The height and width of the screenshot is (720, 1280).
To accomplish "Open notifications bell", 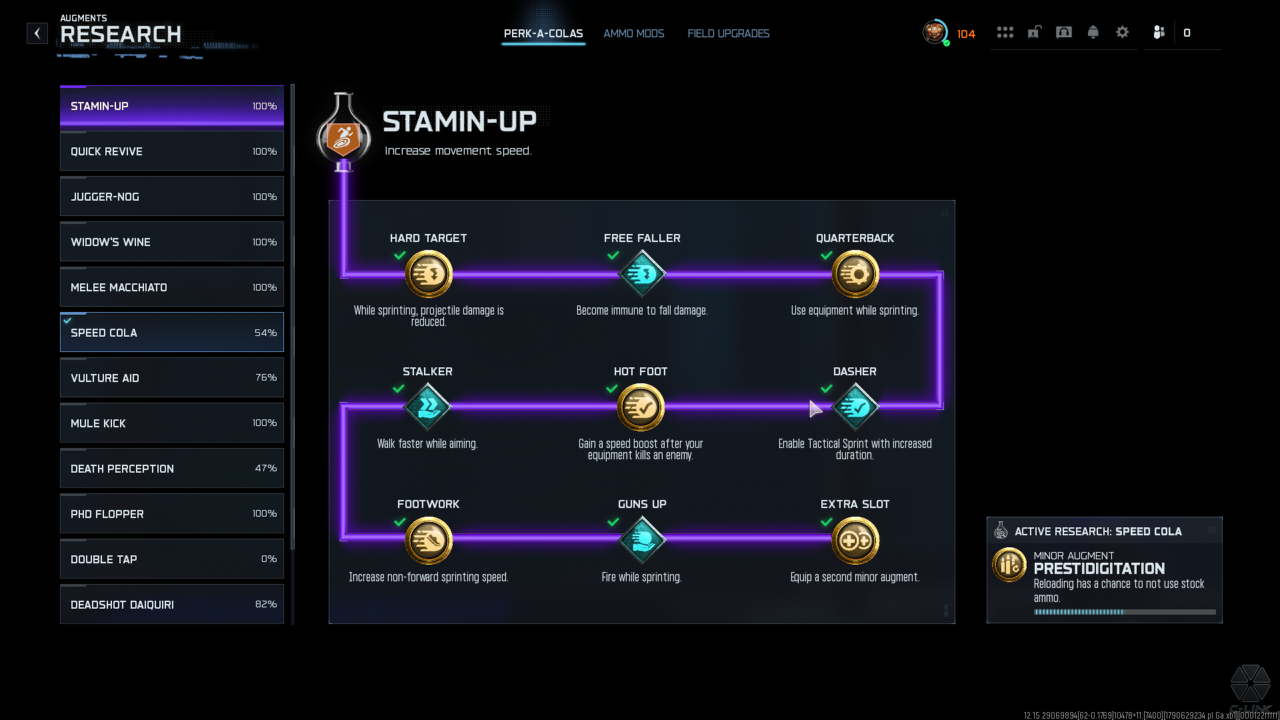I will click(1093, 33).
